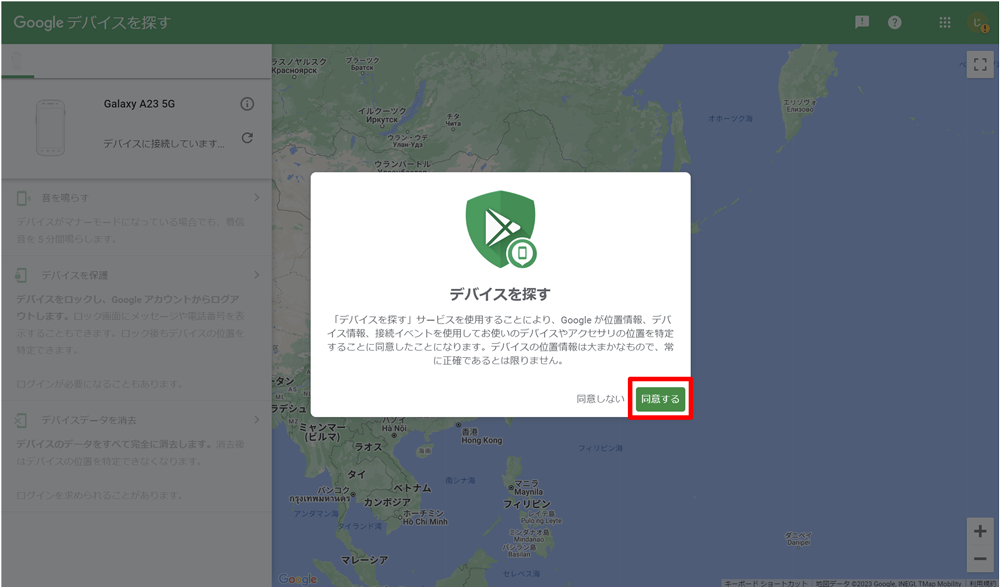Zoom out the map with minus button
Viewport: 1000px width, 587px height.
tap(980, 559)
